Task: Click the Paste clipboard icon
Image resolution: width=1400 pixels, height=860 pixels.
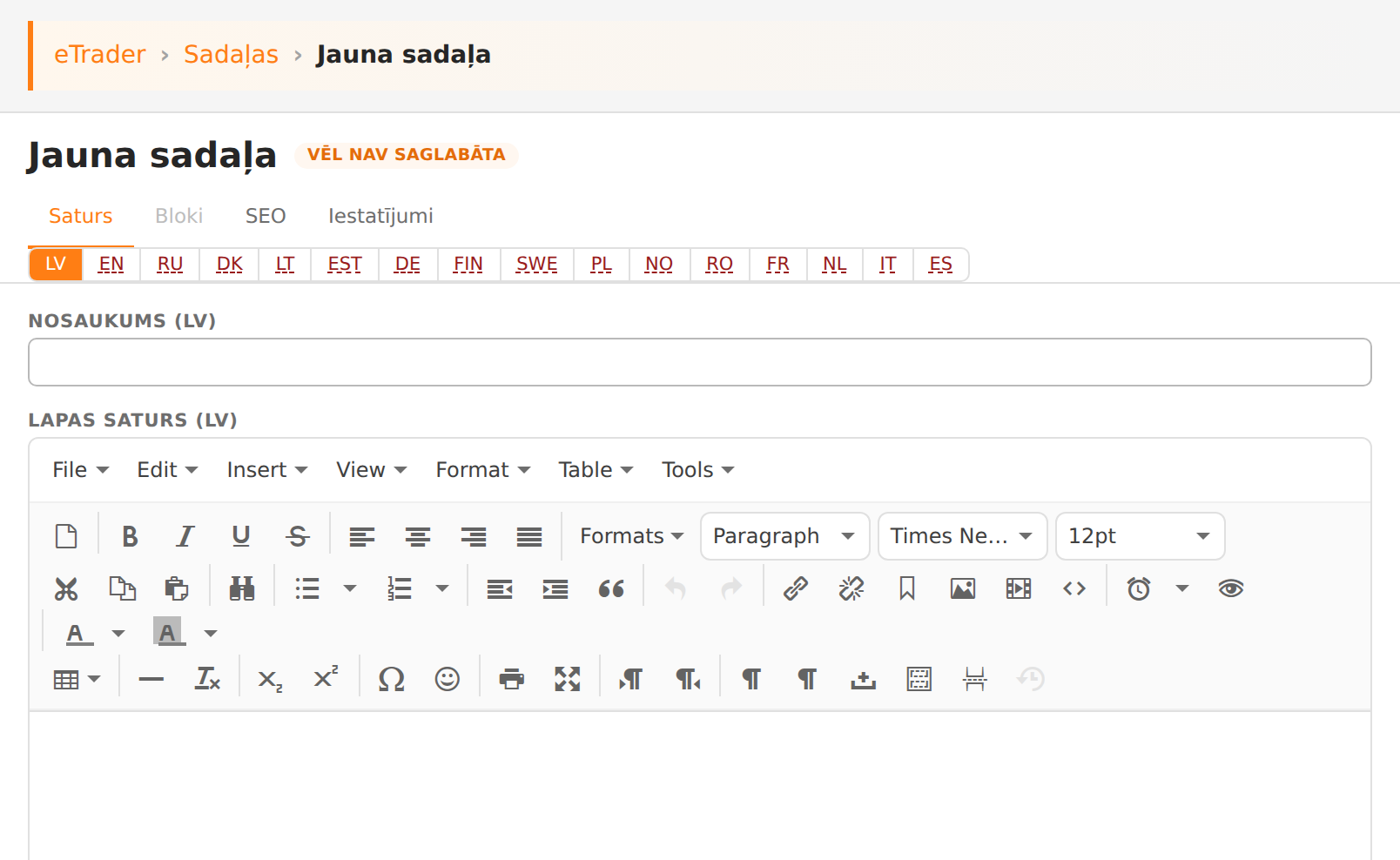Action: tap(177, 589)
